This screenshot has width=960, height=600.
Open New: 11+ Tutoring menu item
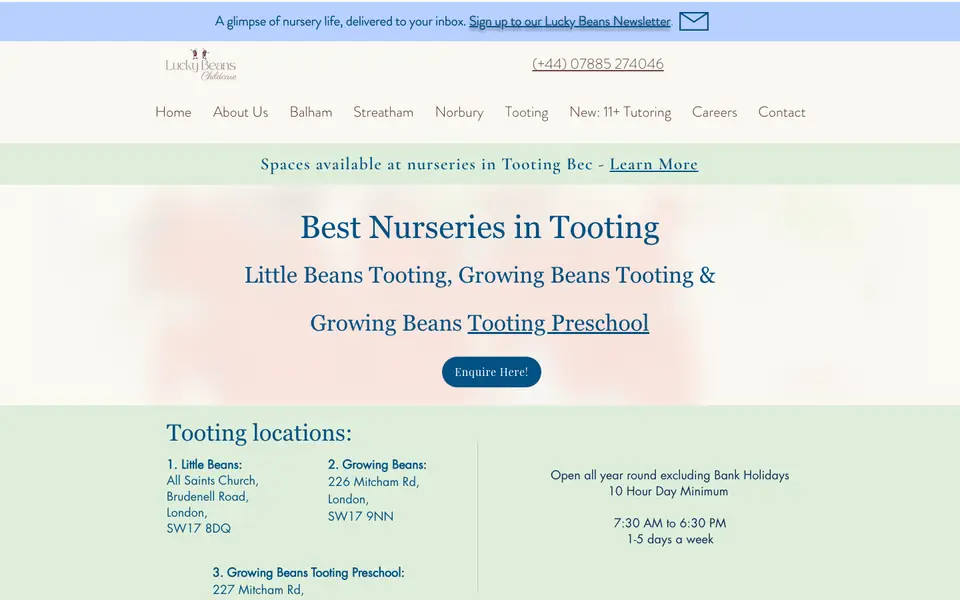[x=620, y=112]
